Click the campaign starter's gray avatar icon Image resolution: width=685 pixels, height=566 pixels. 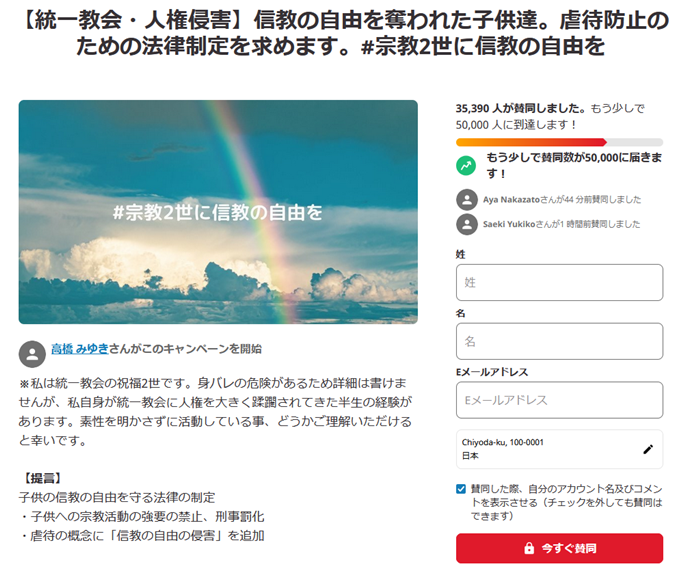32,354
